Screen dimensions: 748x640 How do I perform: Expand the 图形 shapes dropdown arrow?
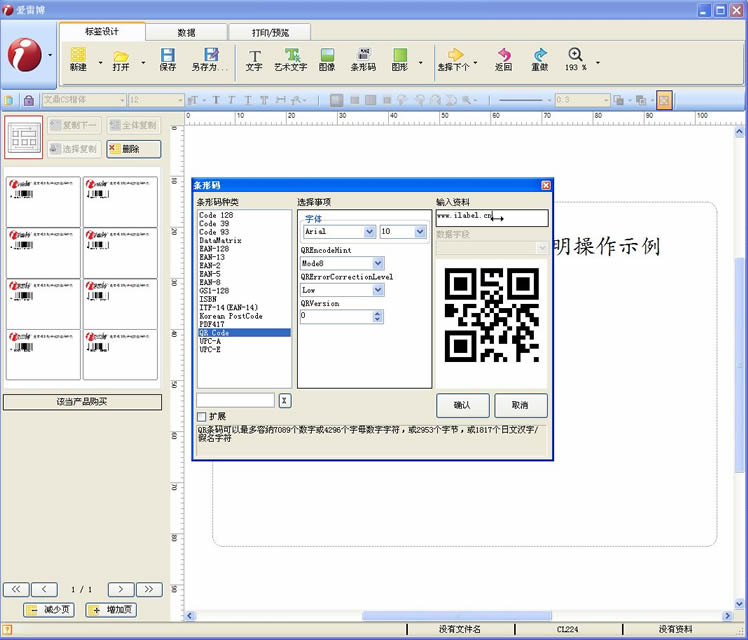coord(420,62)
